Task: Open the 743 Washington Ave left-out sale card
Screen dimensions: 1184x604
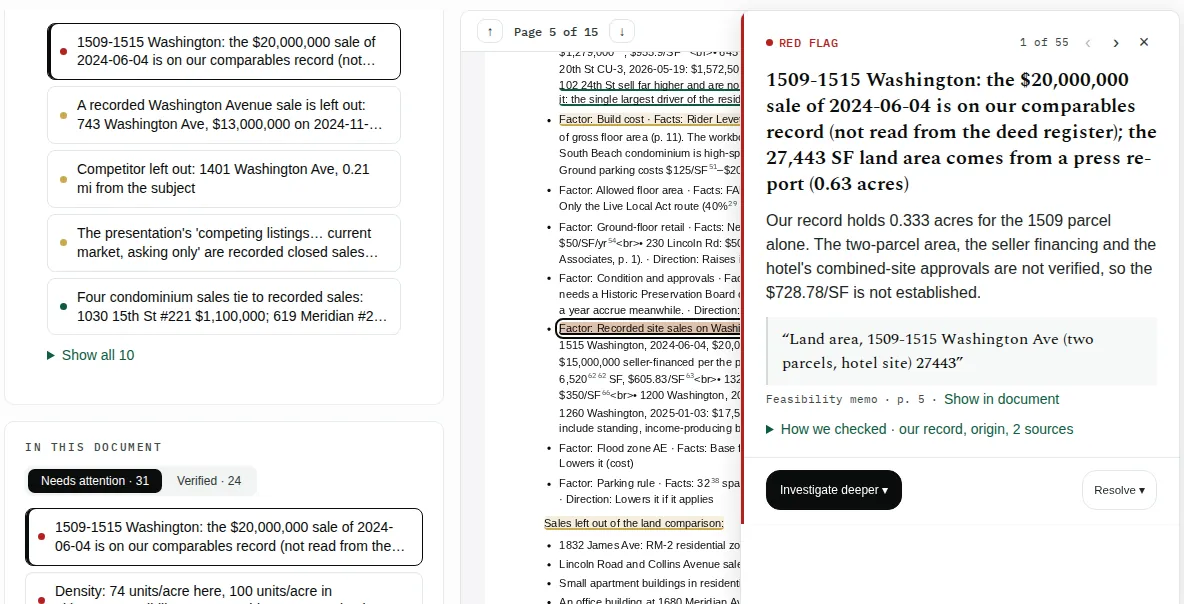Action: [224, 115]
